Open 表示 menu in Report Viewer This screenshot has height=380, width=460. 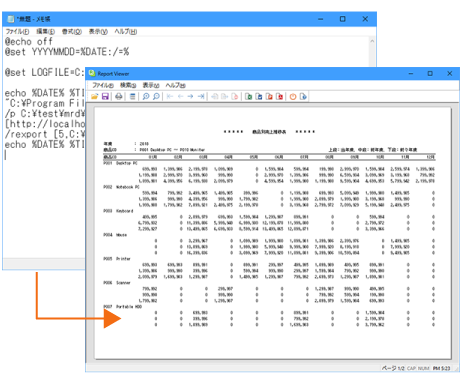[x=151, y=85]
